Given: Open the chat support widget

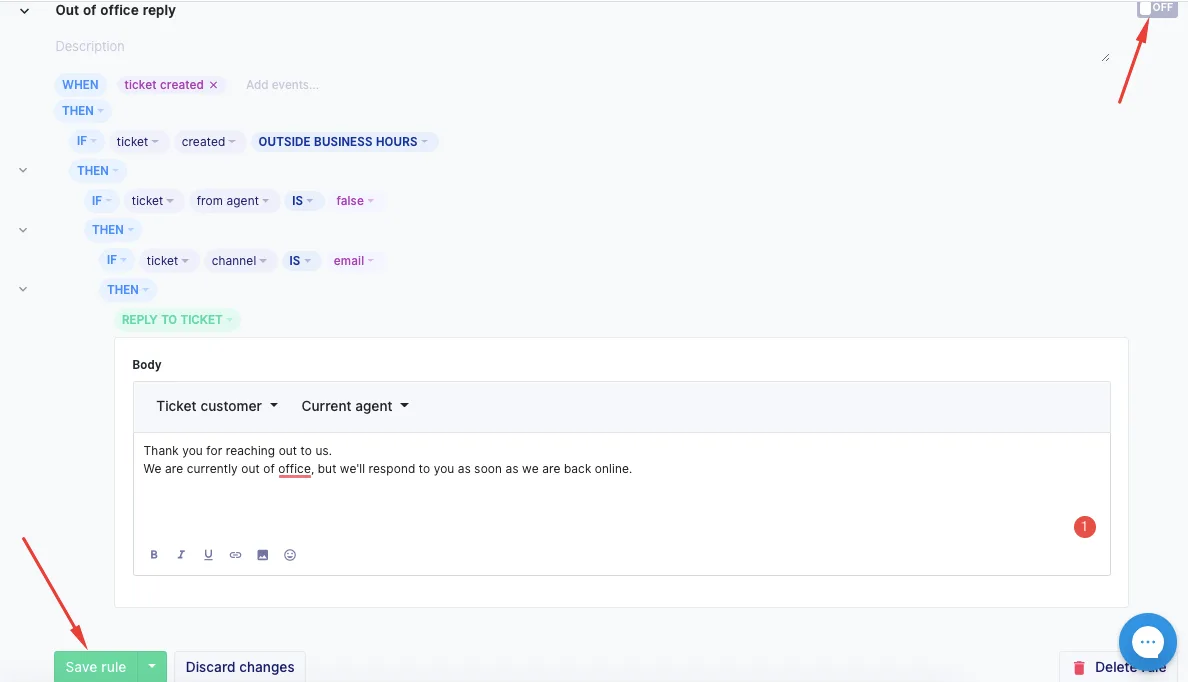Looking at the screenshot, I should (1147, 642).
